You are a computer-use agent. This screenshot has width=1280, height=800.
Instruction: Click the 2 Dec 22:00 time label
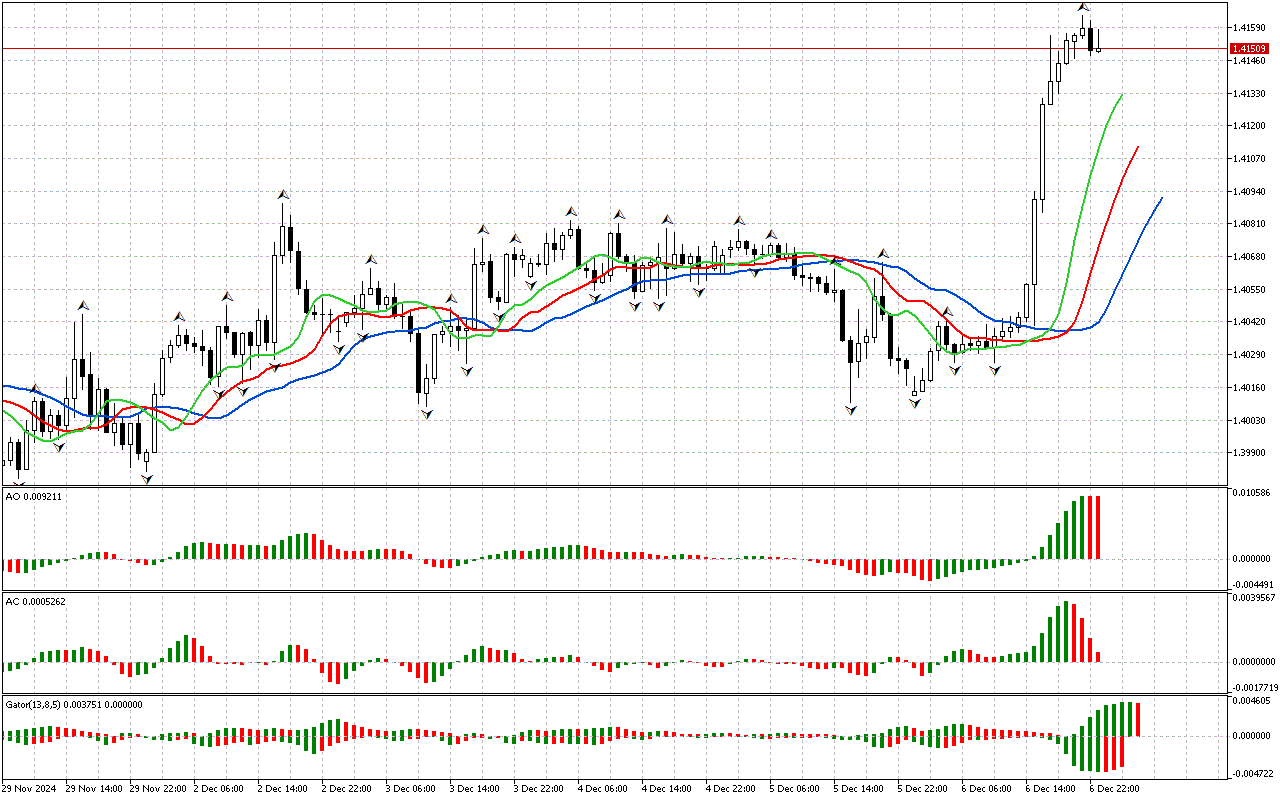point(347,788)
